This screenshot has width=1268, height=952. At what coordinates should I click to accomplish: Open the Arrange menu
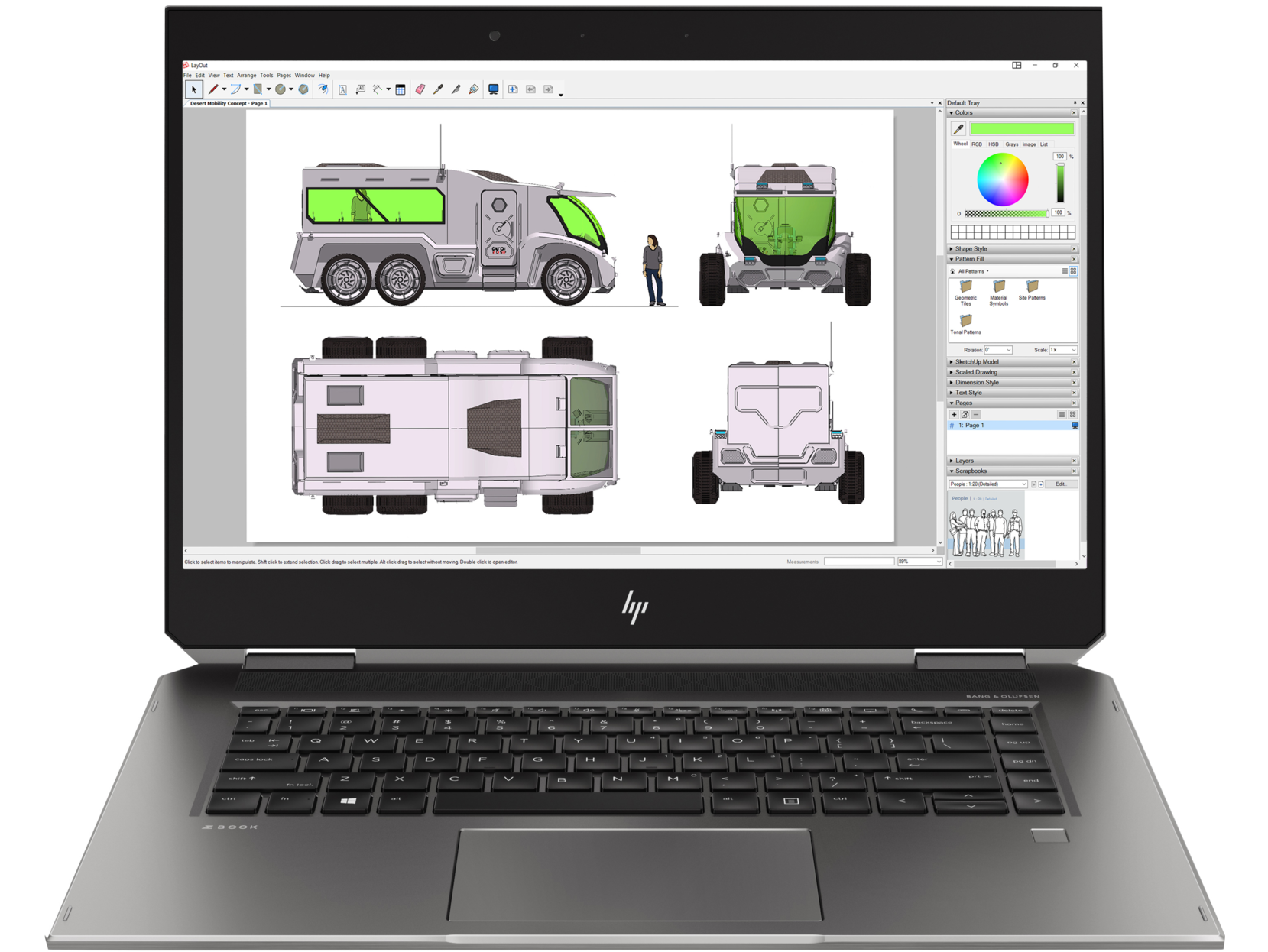[x=246, y=76]
